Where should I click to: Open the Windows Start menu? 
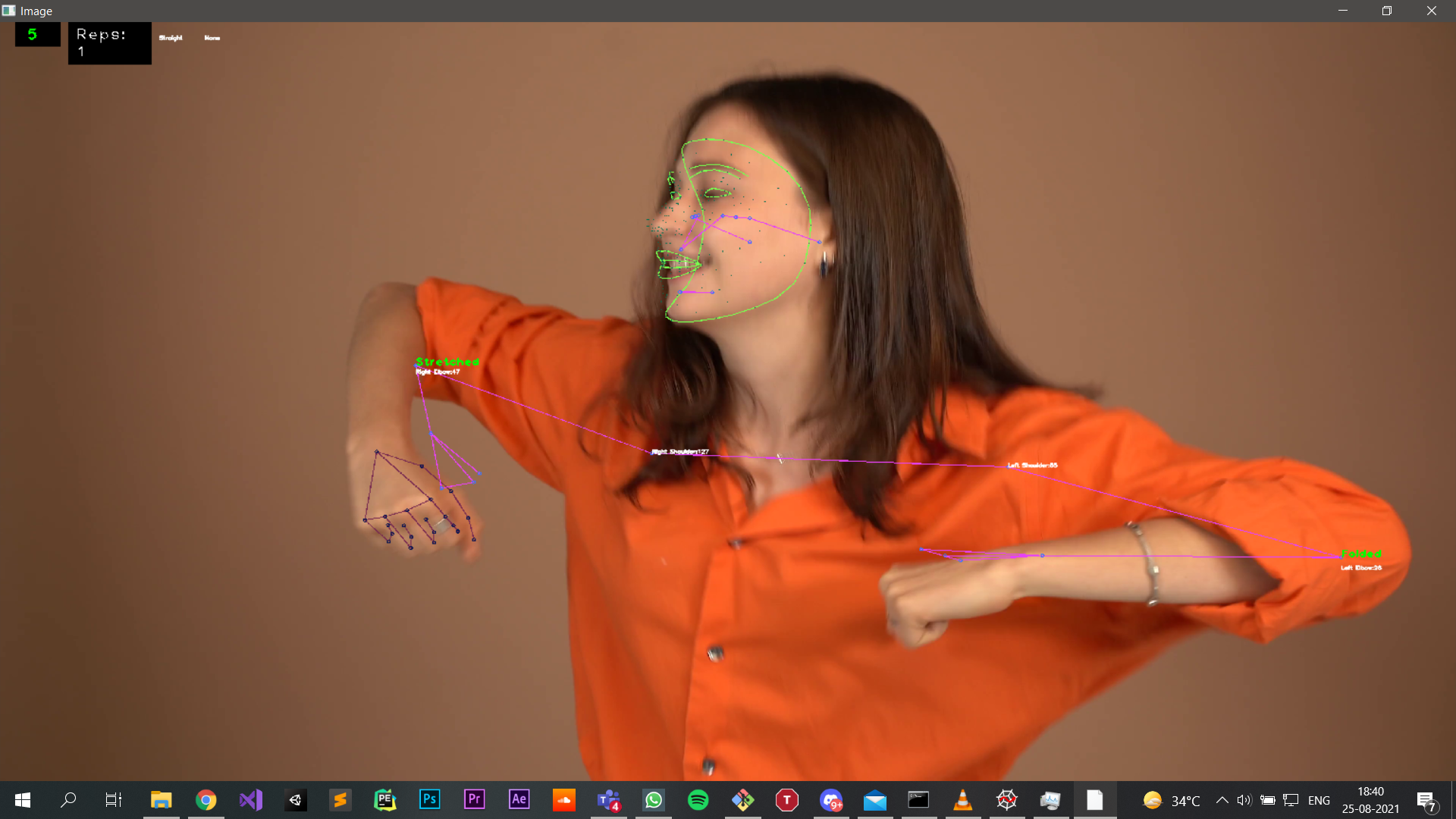[x=22, y=799]
